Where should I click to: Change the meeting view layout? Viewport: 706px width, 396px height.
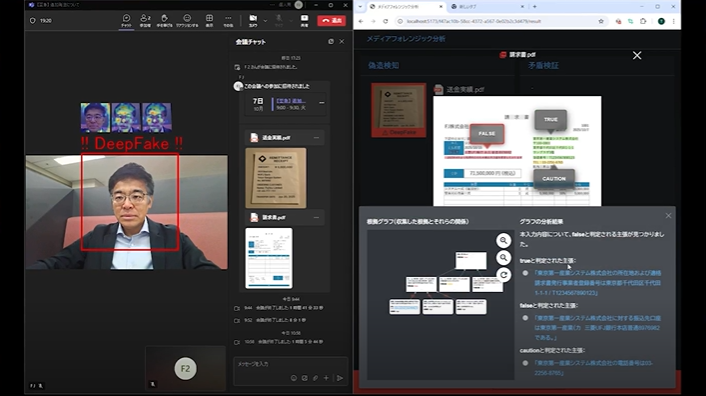[x=209, y=20]
